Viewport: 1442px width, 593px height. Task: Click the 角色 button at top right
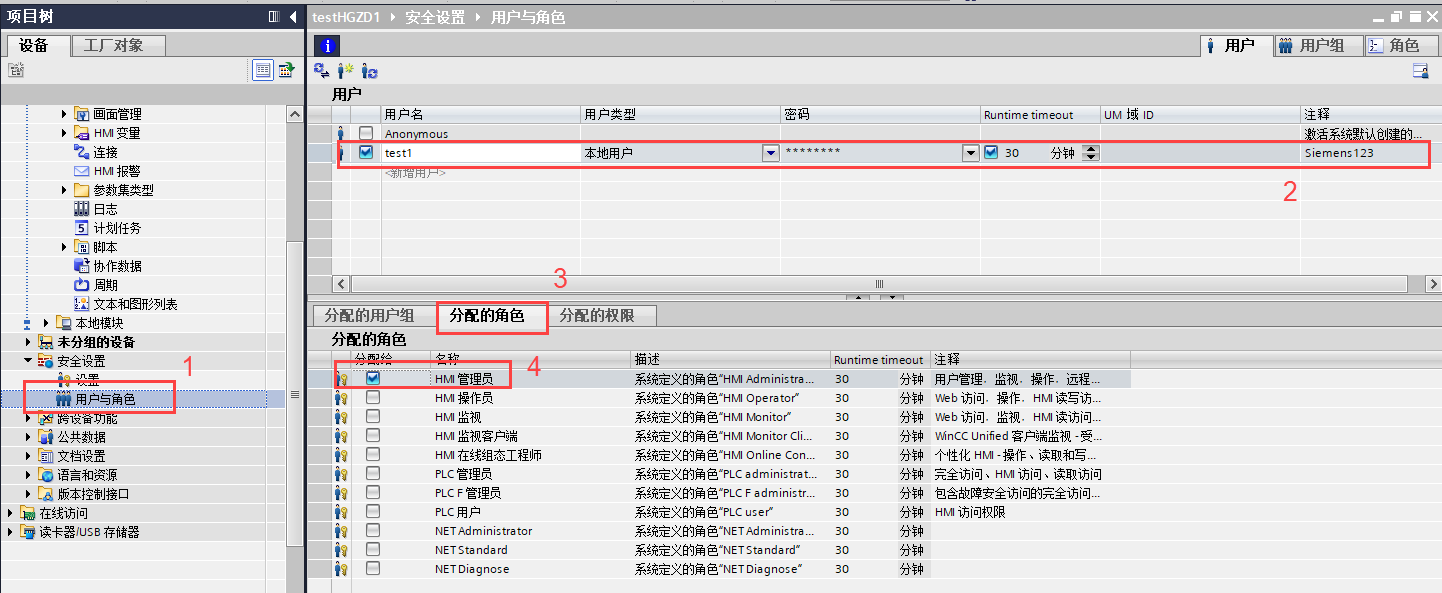(1399, 45)
